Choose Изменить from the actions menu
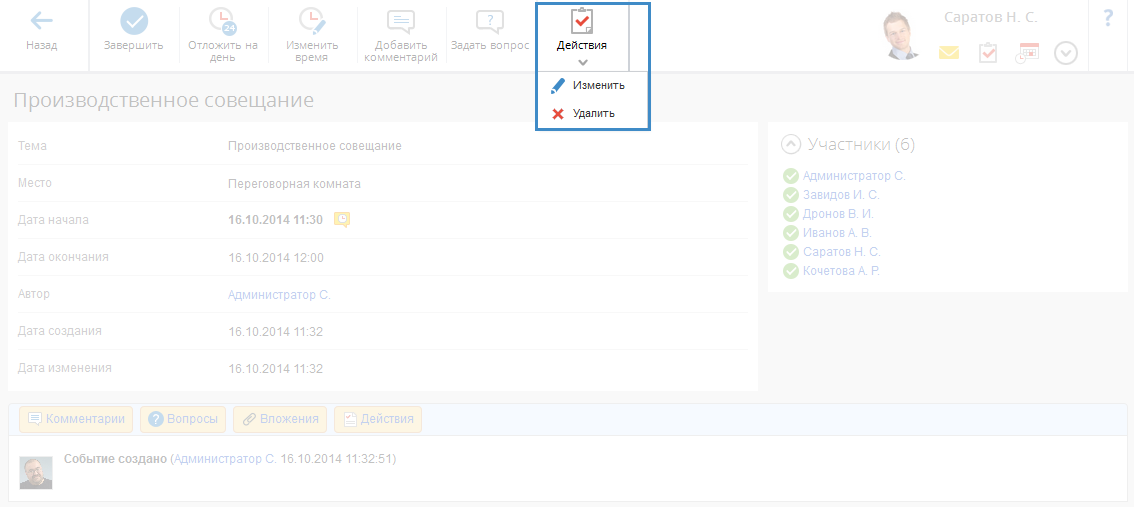 587,85
